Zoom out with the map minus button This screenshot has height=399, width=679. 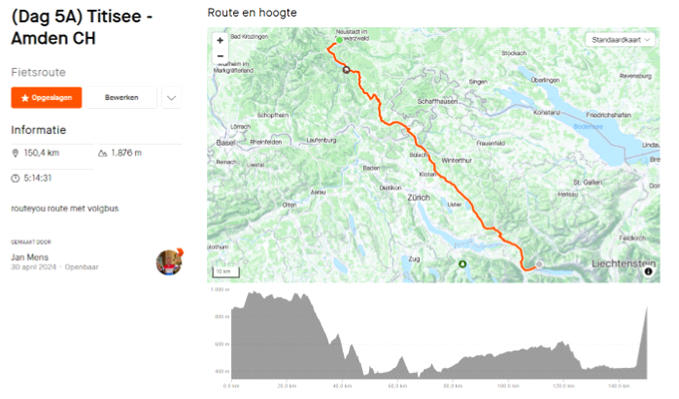[220, 56]
